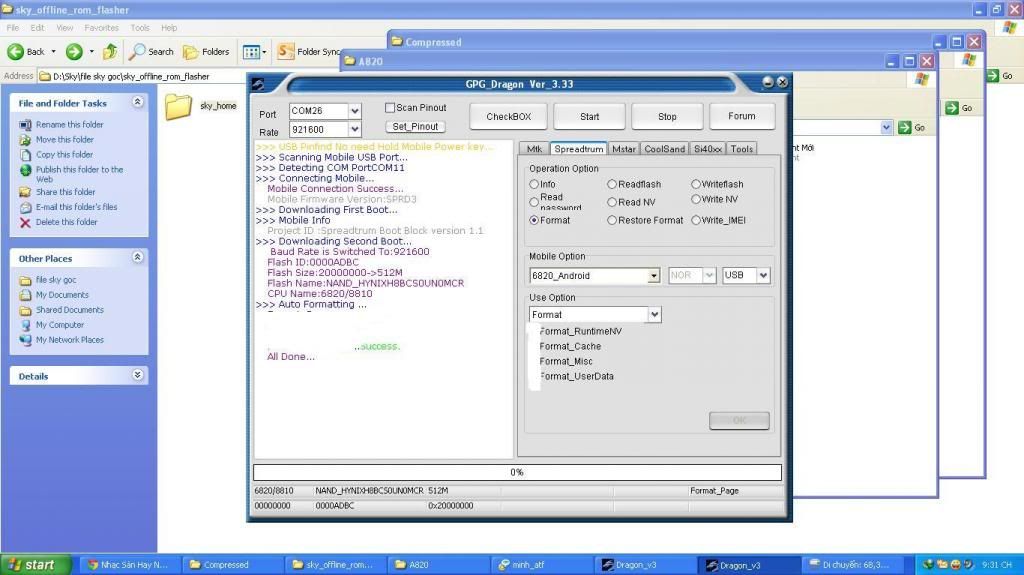Open the USB connection dropdown

(x=763, y=275)
